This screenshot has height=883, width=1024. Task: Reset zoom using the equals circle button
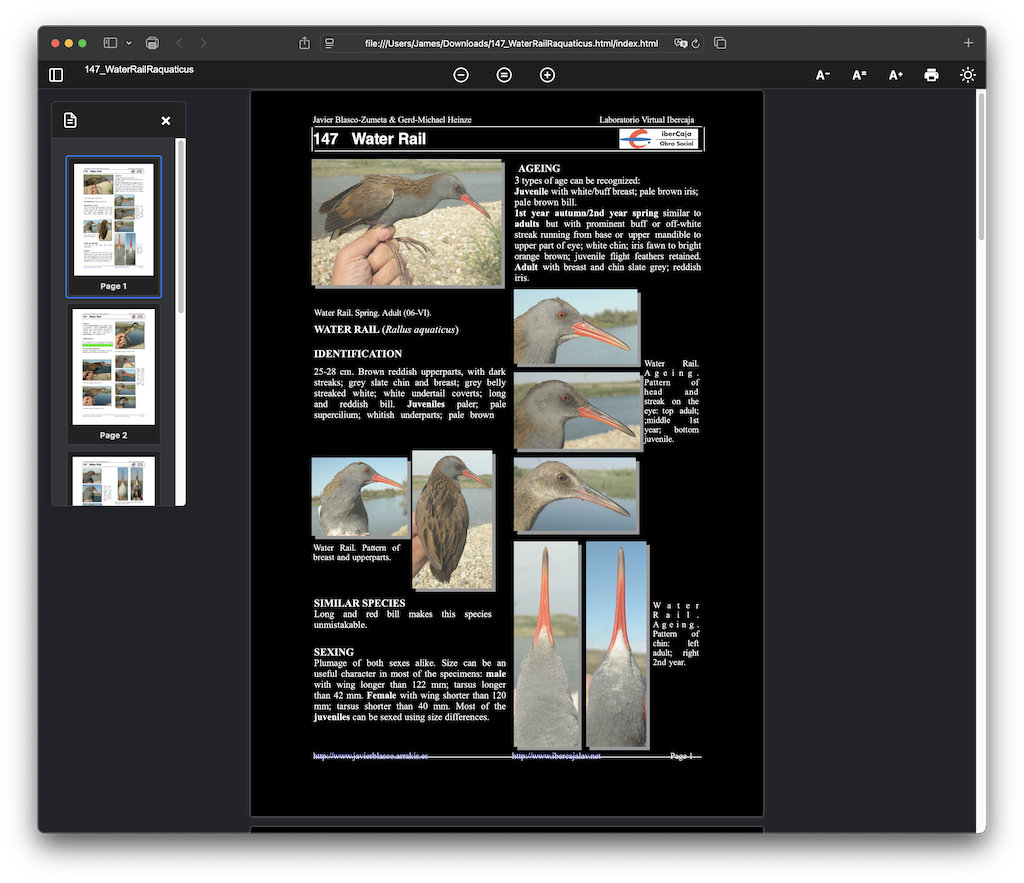[504, 75]
